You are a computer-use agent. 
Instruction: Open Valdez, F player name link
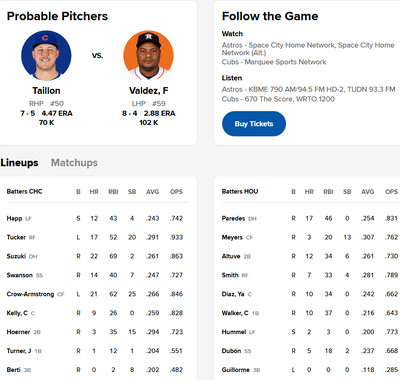coord(148,91)
